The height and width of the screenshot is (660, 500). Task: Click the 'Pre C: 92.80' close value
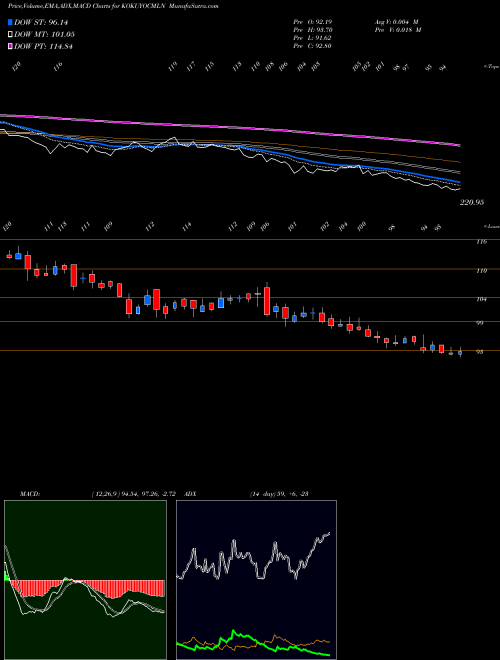click(313, 45)
